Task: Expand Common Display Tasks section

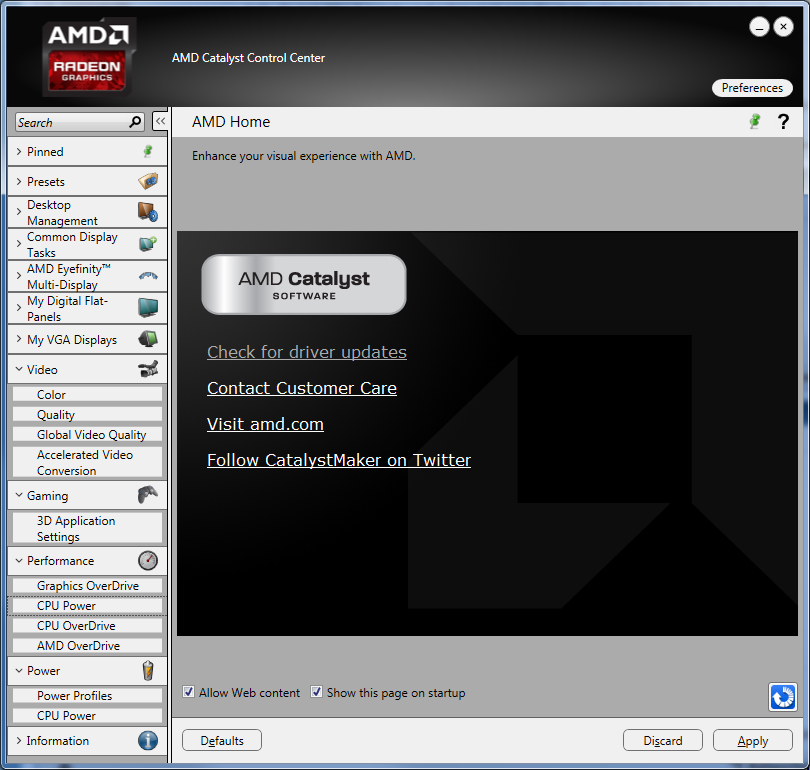Action: pos(19,244)
